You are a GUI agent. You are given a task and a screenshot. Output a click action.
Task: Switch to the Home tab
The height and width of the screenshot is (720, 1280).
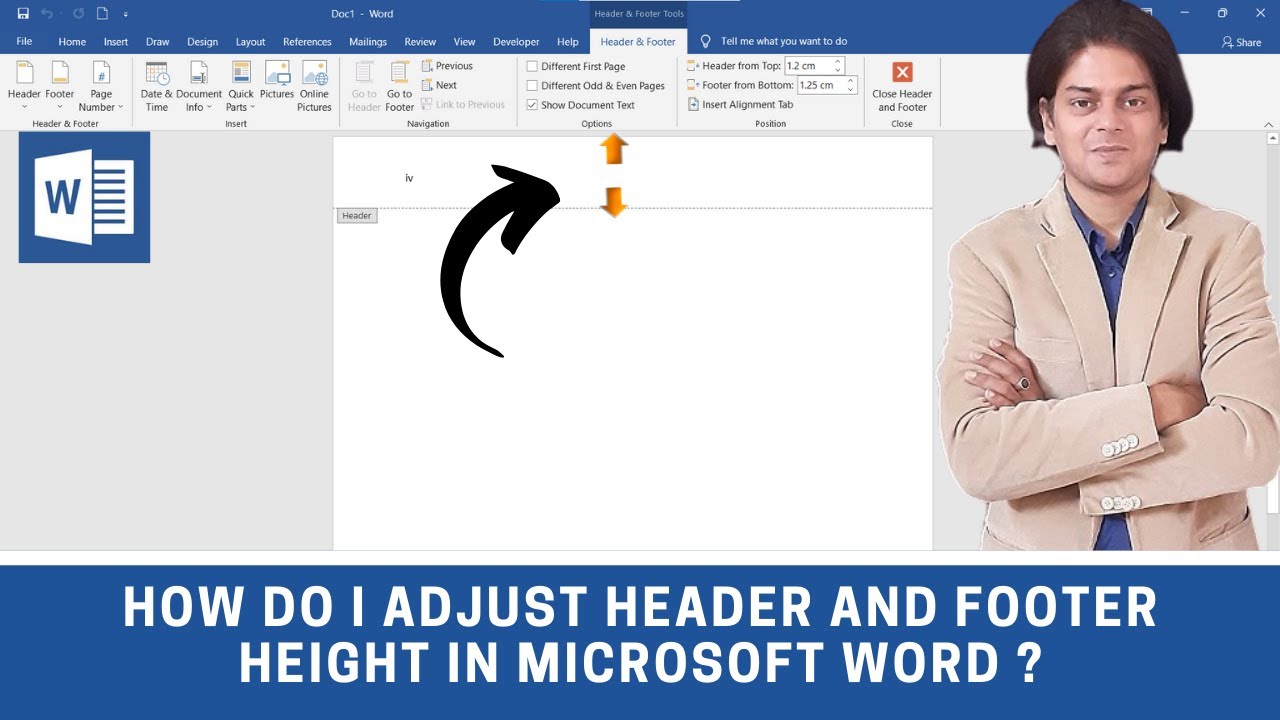click(x=72, y=42)
